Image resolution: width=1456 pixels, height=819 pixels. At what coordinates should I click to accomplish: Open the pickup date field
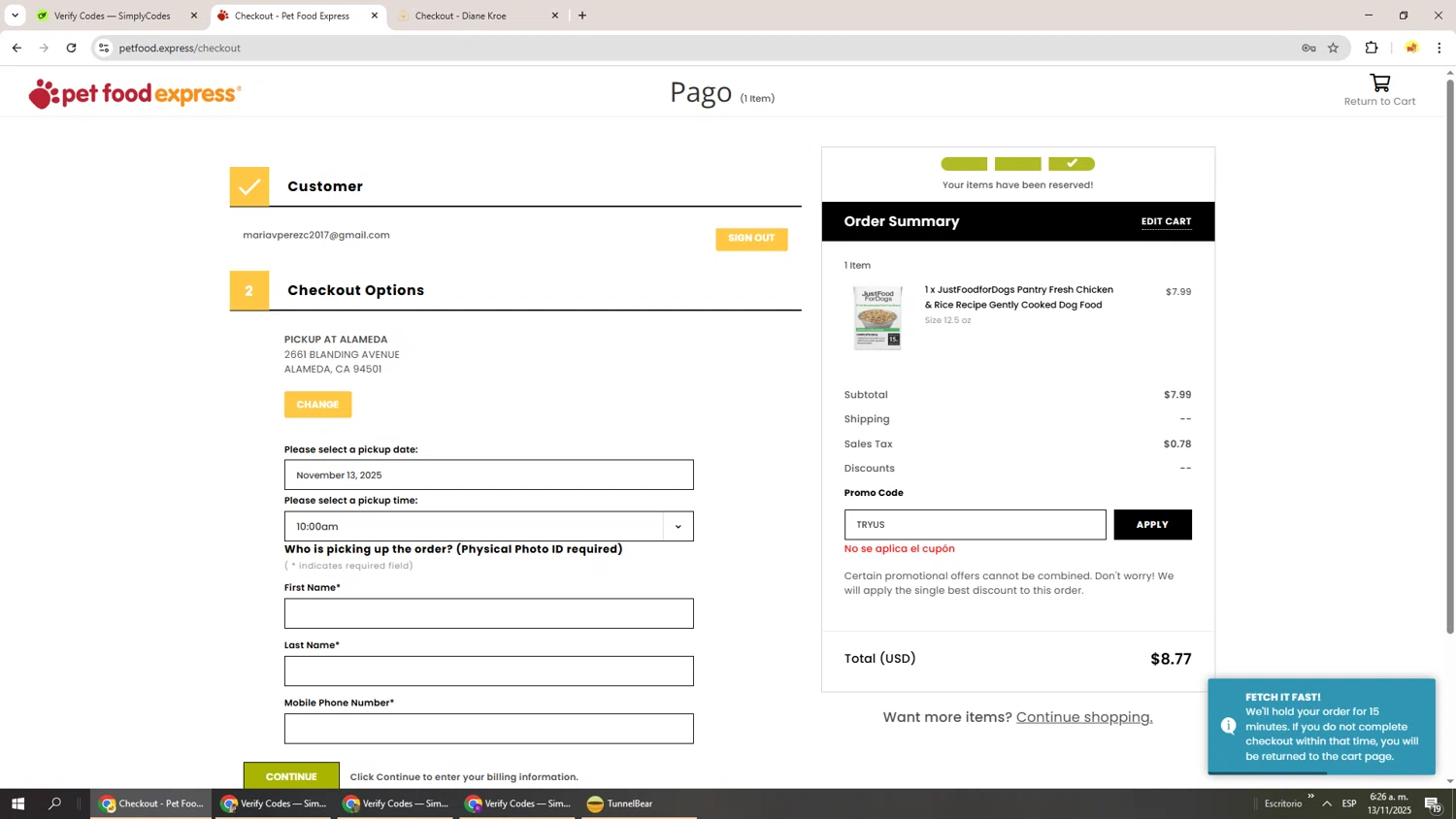coord(488,475)
